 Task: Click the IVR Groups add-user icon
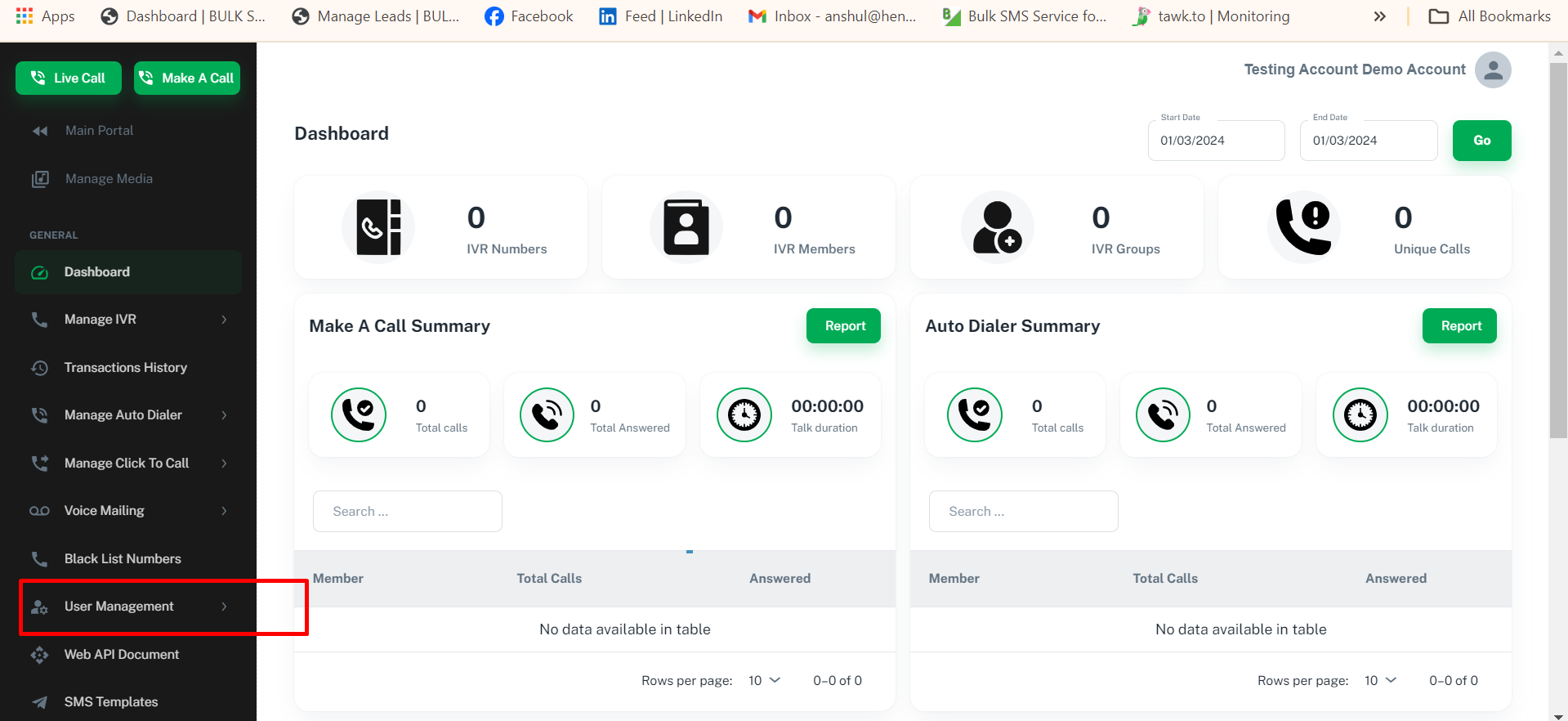click(x=998, y=227)
